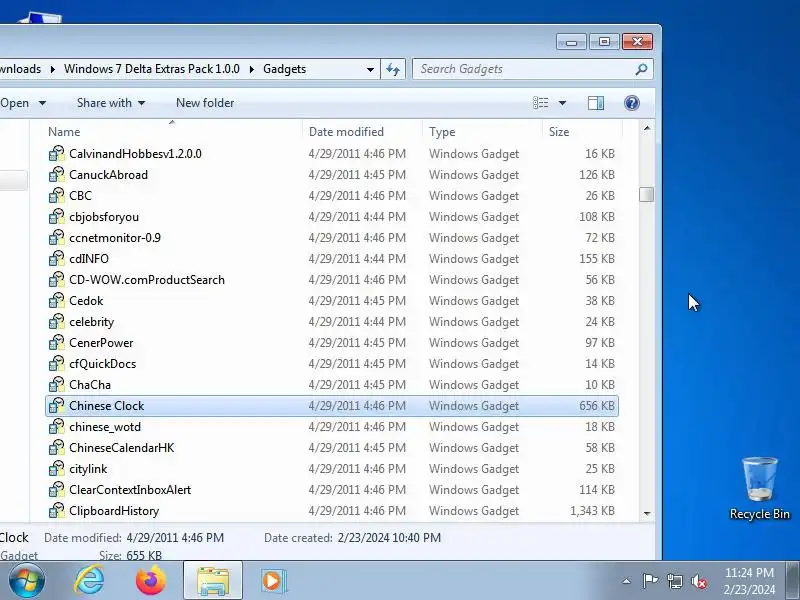The height and width of the screenshot is (600, 800).
Task: Expand the breadcrumb arrow before Gadgets
Action: [252, 69]
